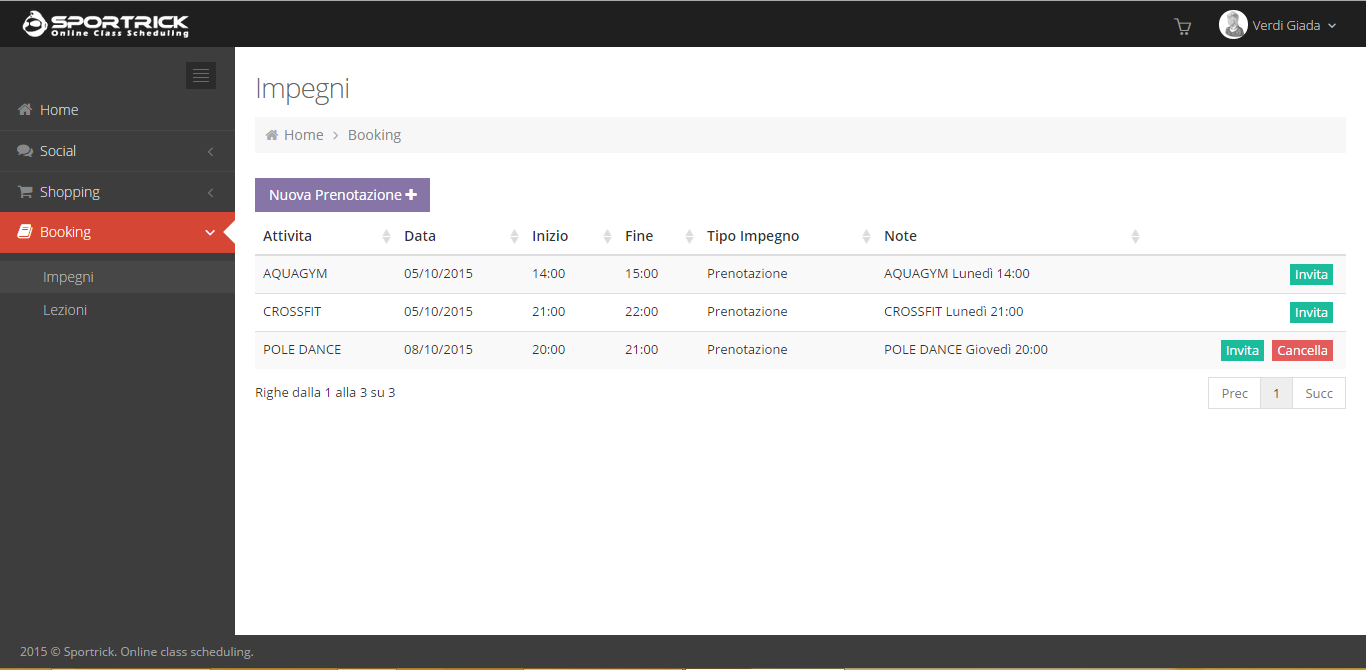Select page 1 in pagination
The height and width of the screenshot is (670, 1366).
tap(1276, 393)
